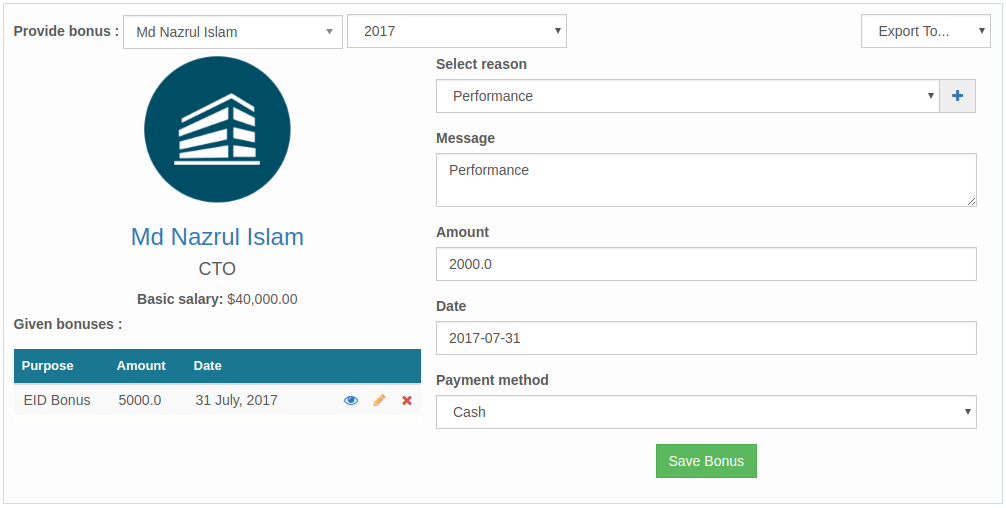This screenshot has width=1006, height=508.
Task: Click the pencil icon to edit EID Bonus
Action: pyautogui.click(x=379, y=401)
